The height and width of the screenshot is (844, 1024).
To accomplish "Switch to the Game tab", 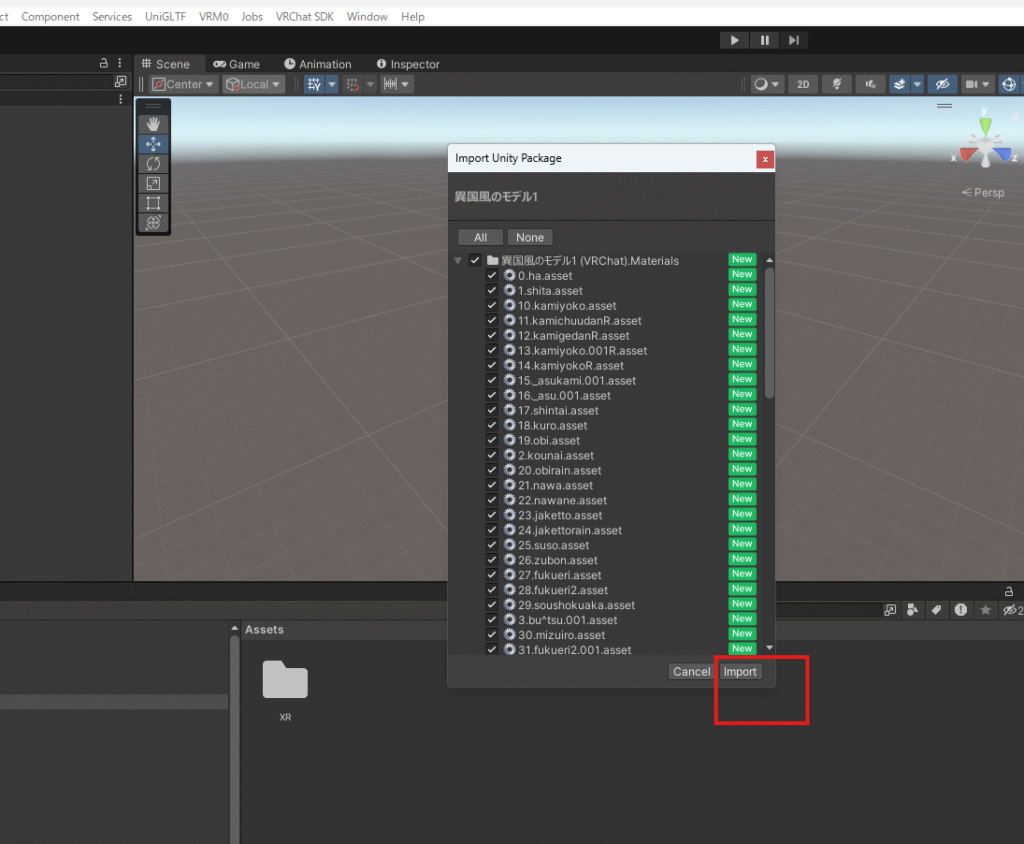I will point(236,64).
